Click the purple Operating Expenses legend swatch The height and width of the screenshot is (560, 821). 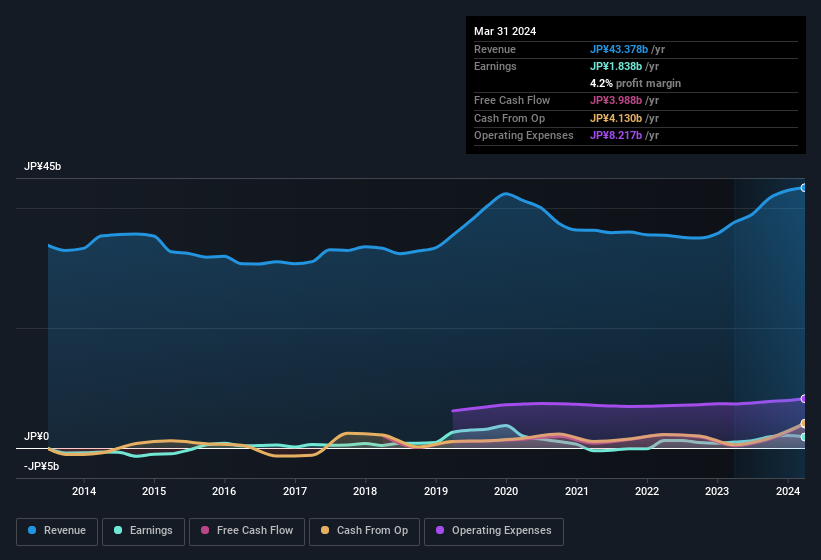pos(441,531)
